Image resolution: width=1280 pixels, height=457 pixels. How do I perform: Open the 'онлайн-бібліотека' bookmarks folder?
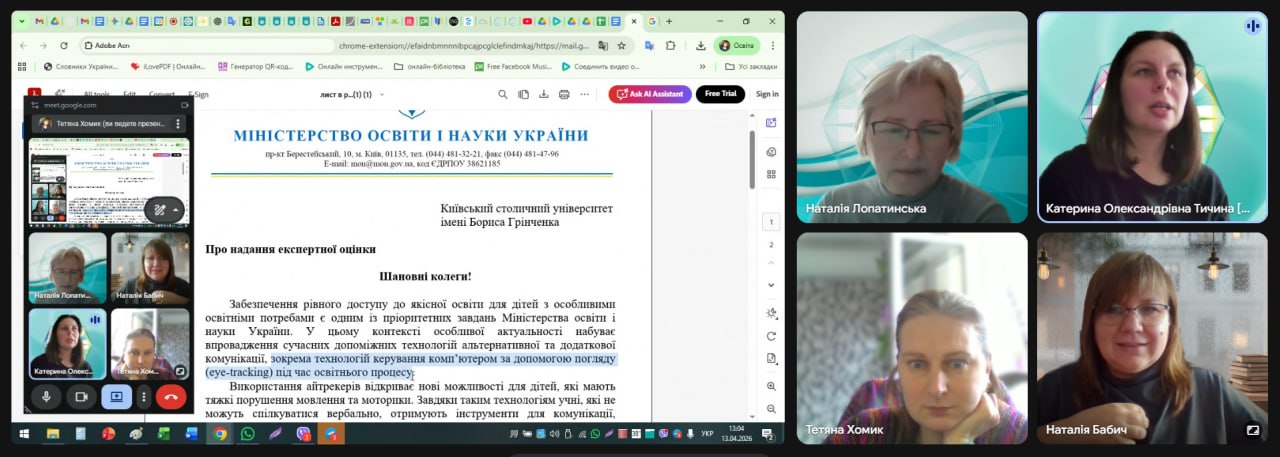pos(430,66)
